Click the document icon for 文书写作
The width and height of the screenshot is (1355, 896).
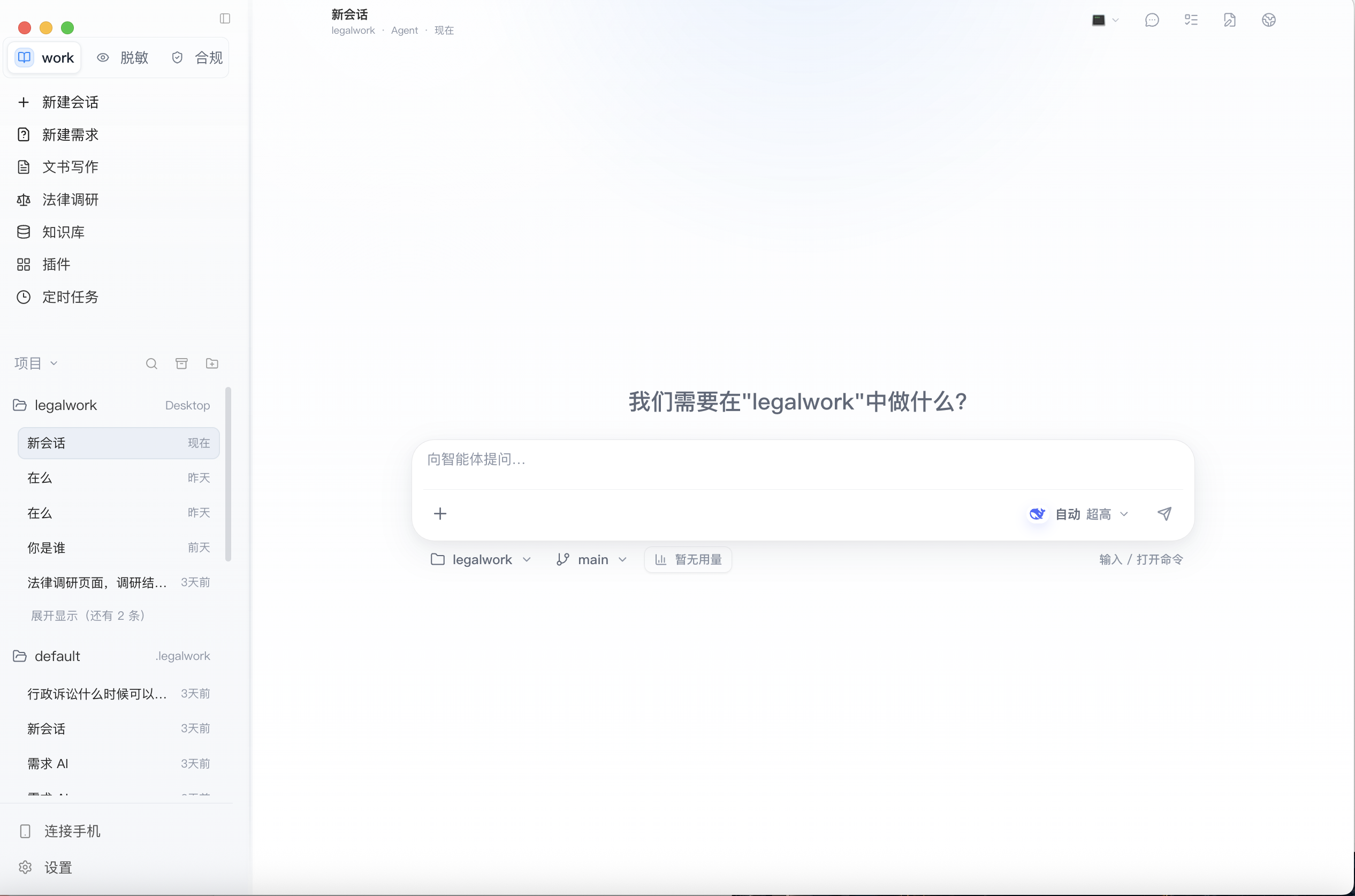click(x=24, y=167)
